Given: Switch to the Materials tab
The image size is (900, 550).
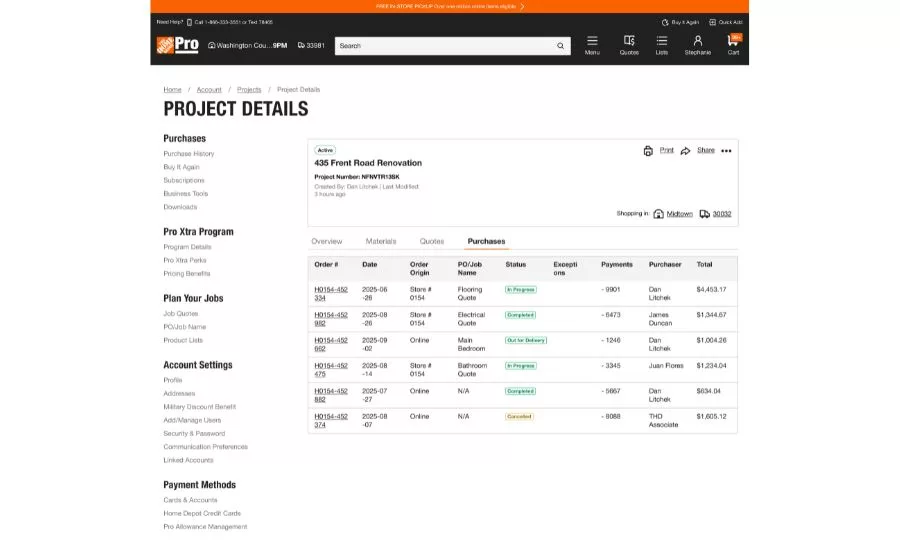Looking at the screenshot, I should coord(381,242).
